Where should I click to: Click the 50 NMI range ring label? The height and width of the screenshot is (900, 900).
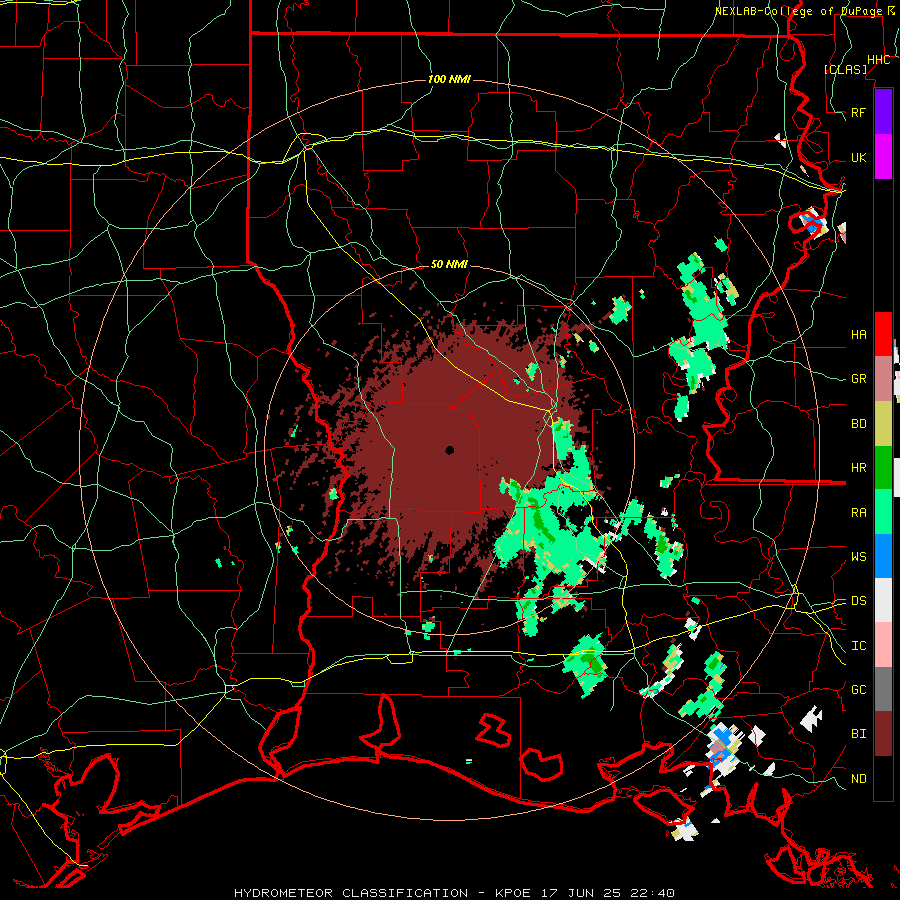449,264
